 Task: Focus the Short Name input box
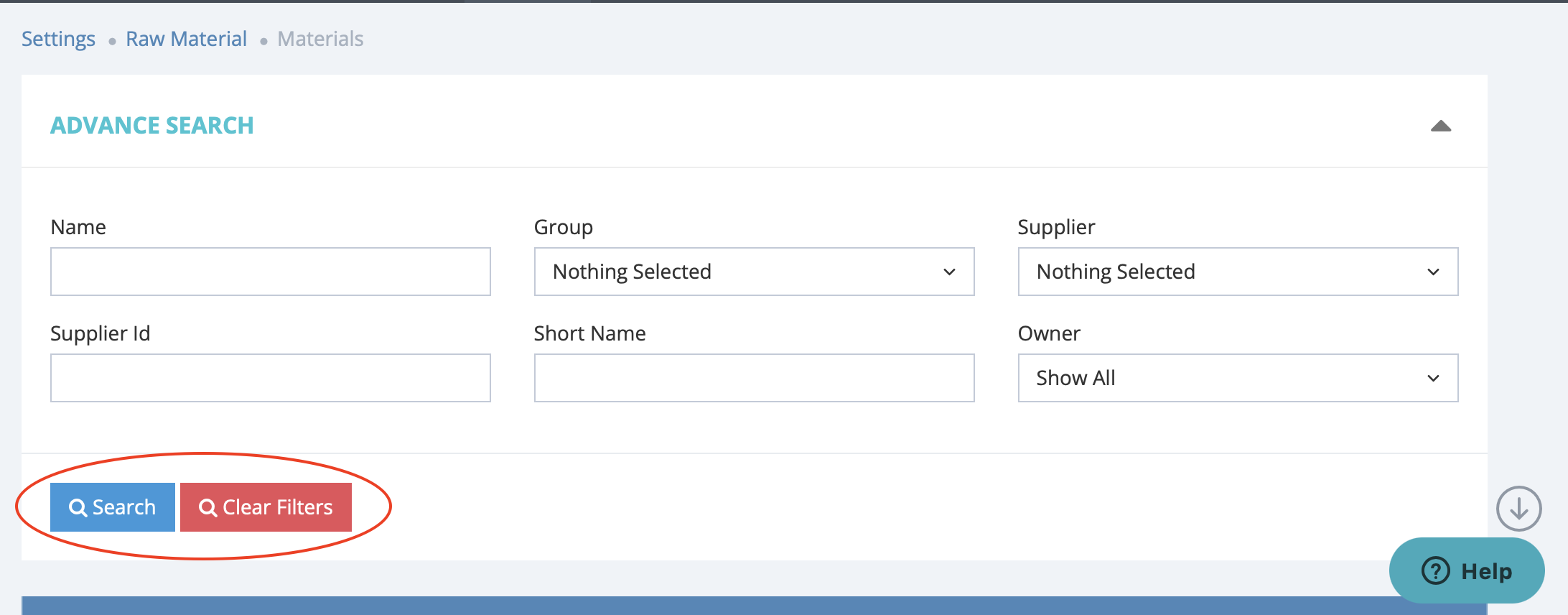753,378
